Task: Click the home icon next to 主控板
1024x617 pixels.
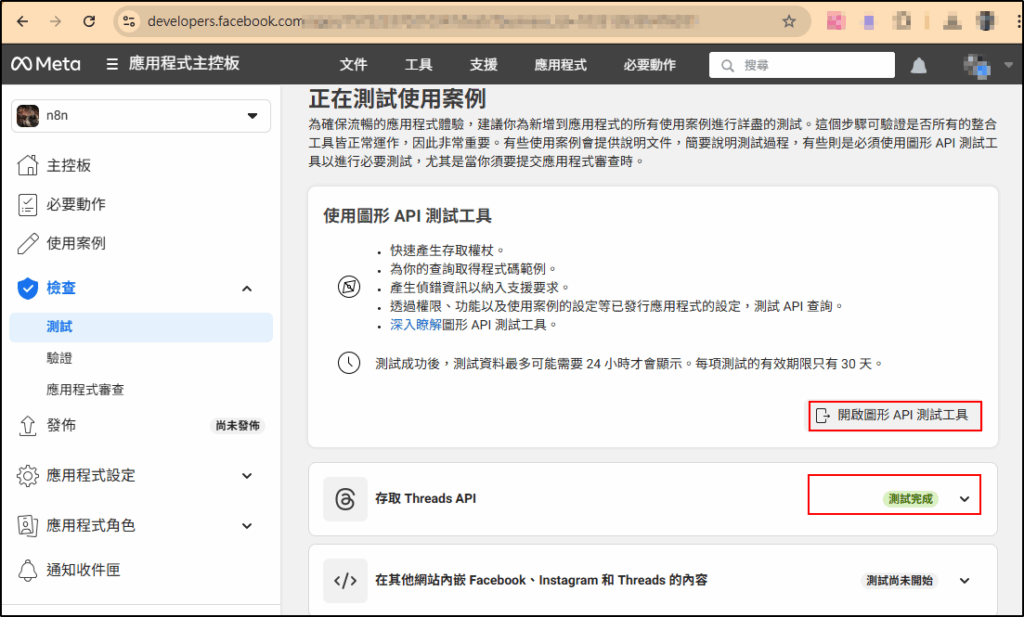Action: 27,165
